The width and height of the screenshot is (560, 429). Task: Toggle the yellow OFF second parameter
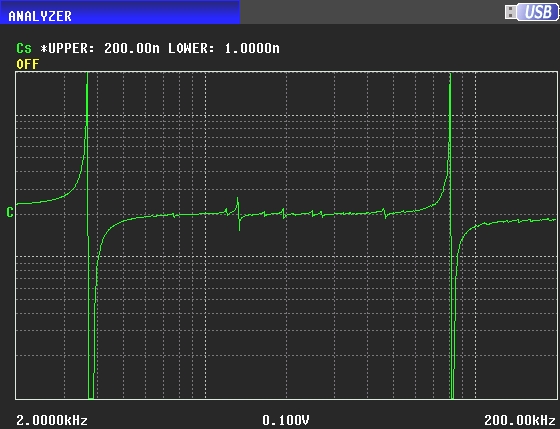(28, 64)
